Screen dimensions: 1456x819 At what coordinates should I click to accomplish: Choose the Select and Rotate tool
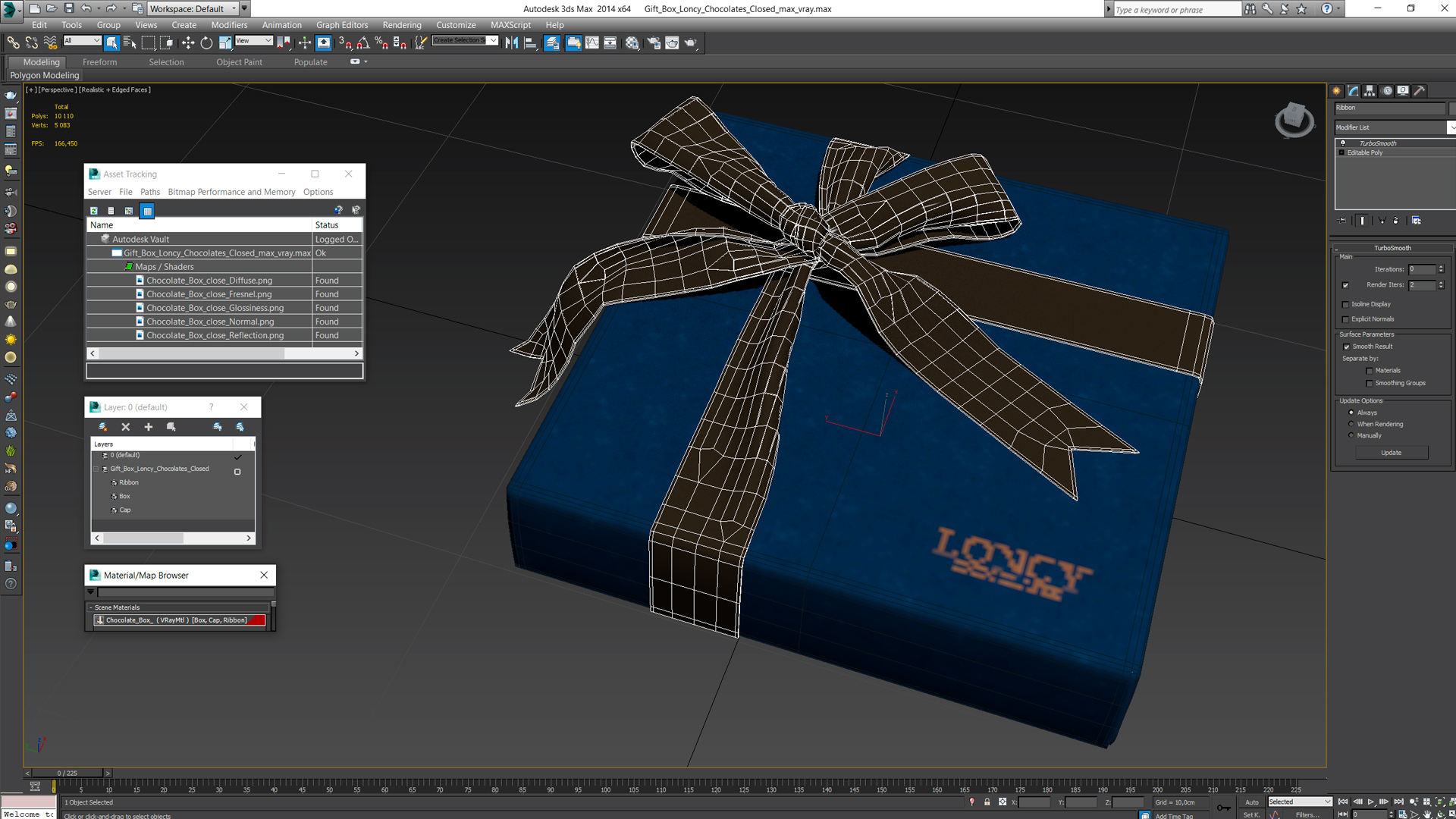tap(206, 43)
